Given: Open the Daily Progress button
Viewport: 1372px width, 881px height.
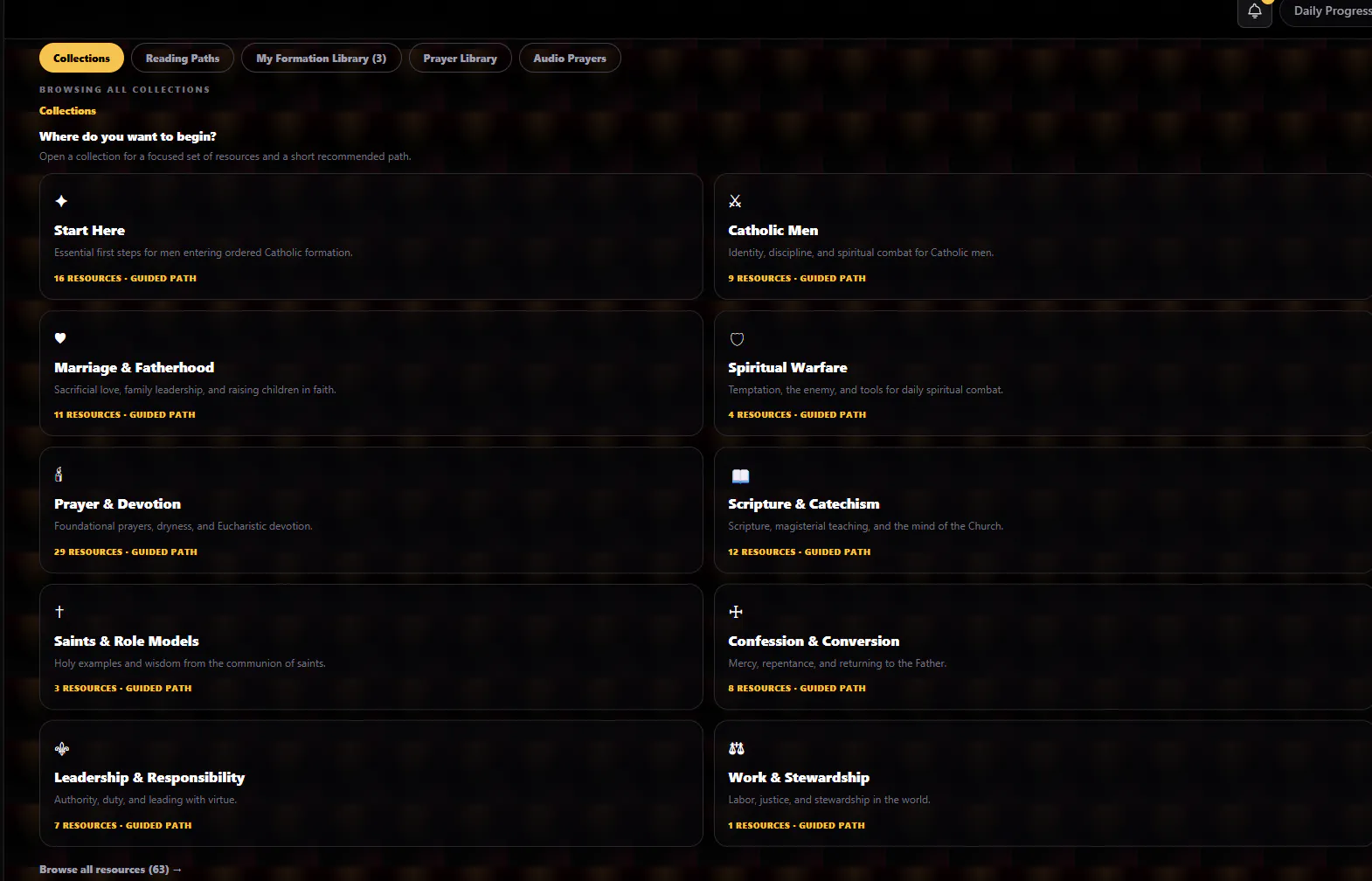Looking at the screenshot, I should click(1328, 11).
